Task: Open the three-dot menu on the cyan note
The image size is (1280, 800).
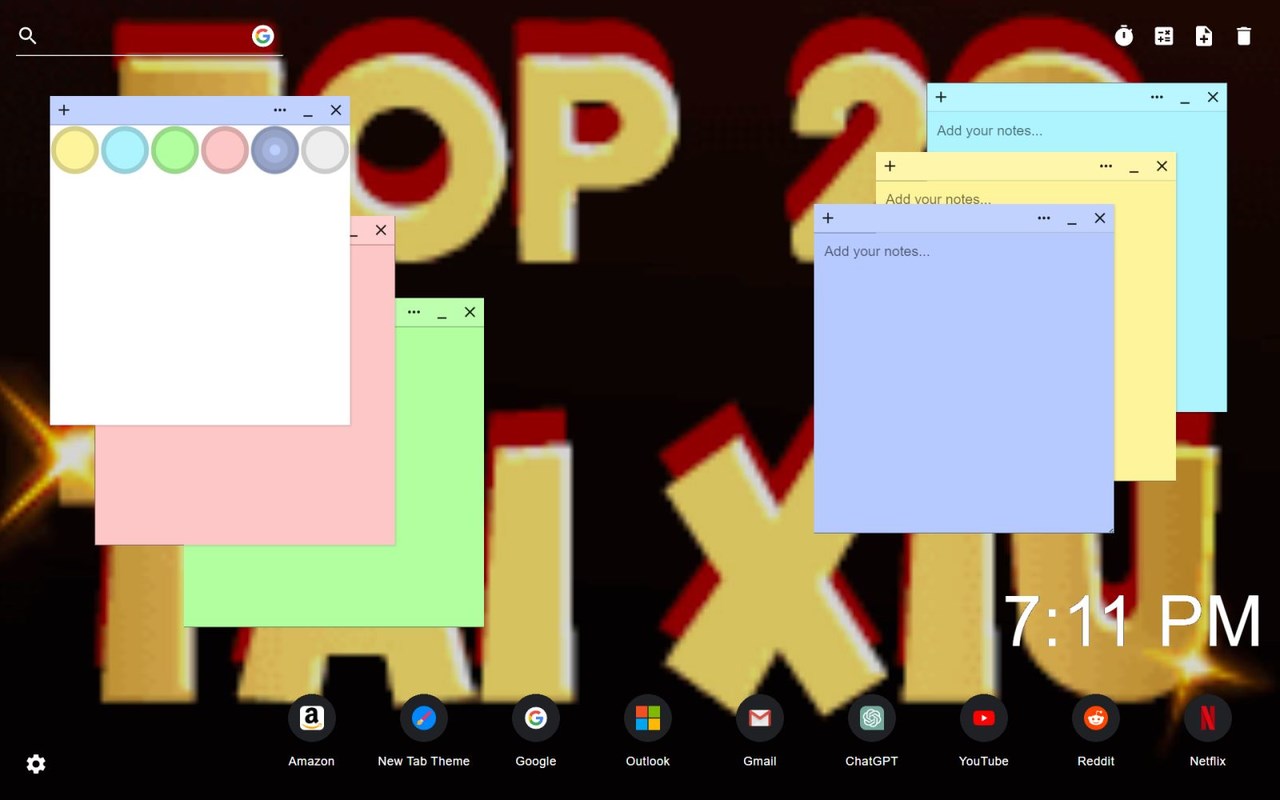Action: point(1157,97)
